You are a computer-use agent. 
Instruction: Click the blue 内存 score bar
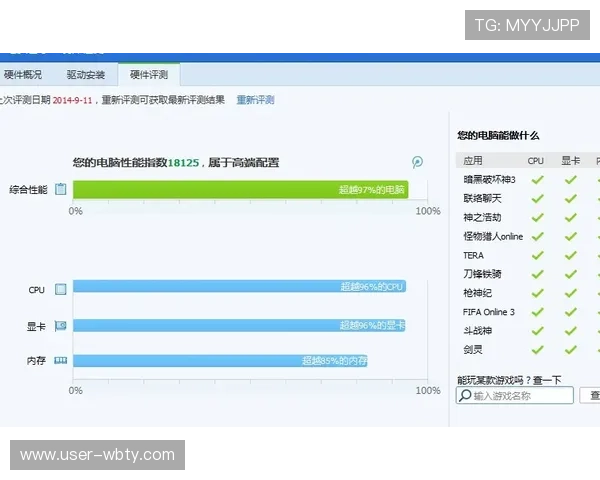[220, 361]
